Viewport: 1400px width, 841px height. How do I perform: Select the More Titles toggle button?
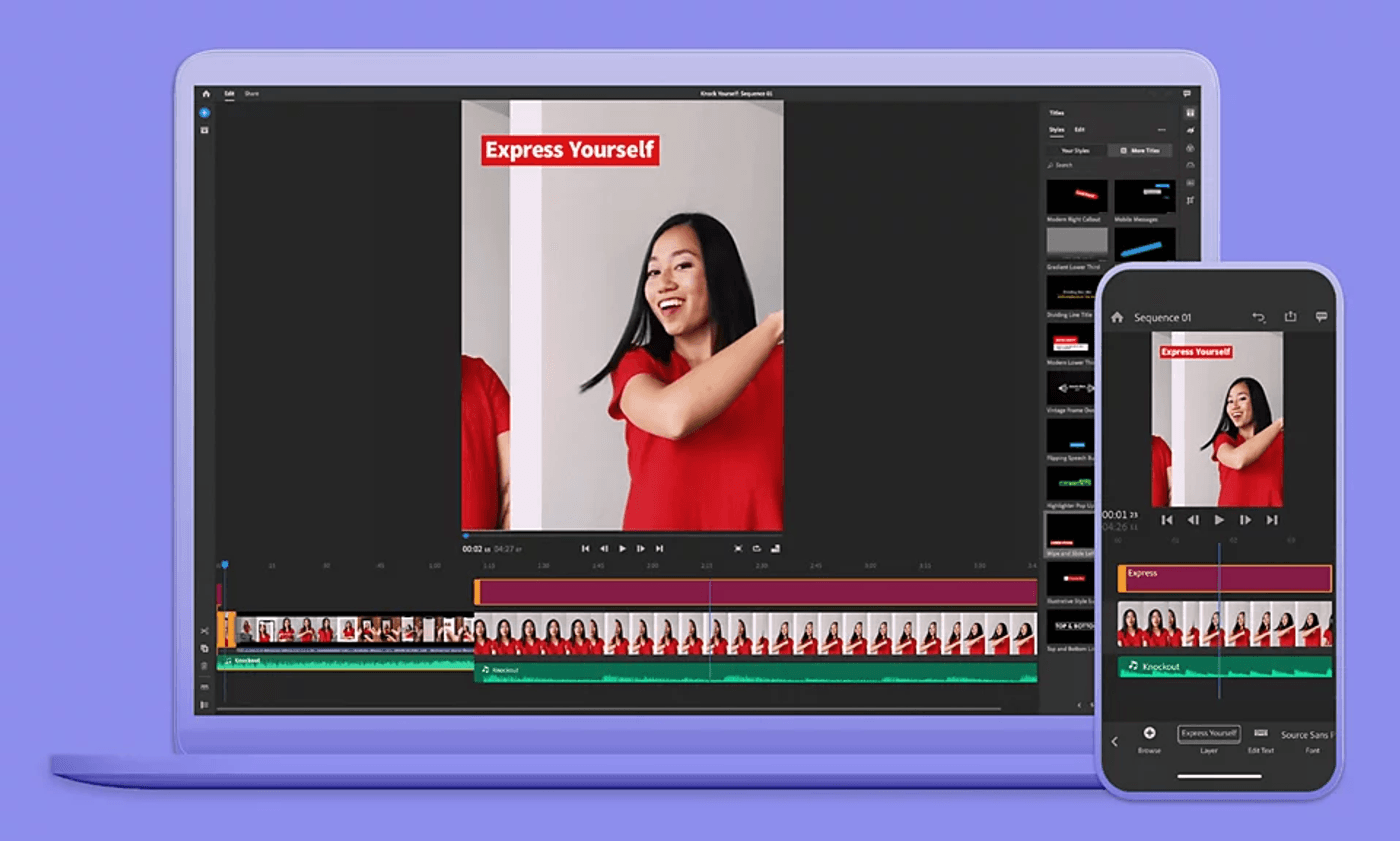tap(1140, 150)
